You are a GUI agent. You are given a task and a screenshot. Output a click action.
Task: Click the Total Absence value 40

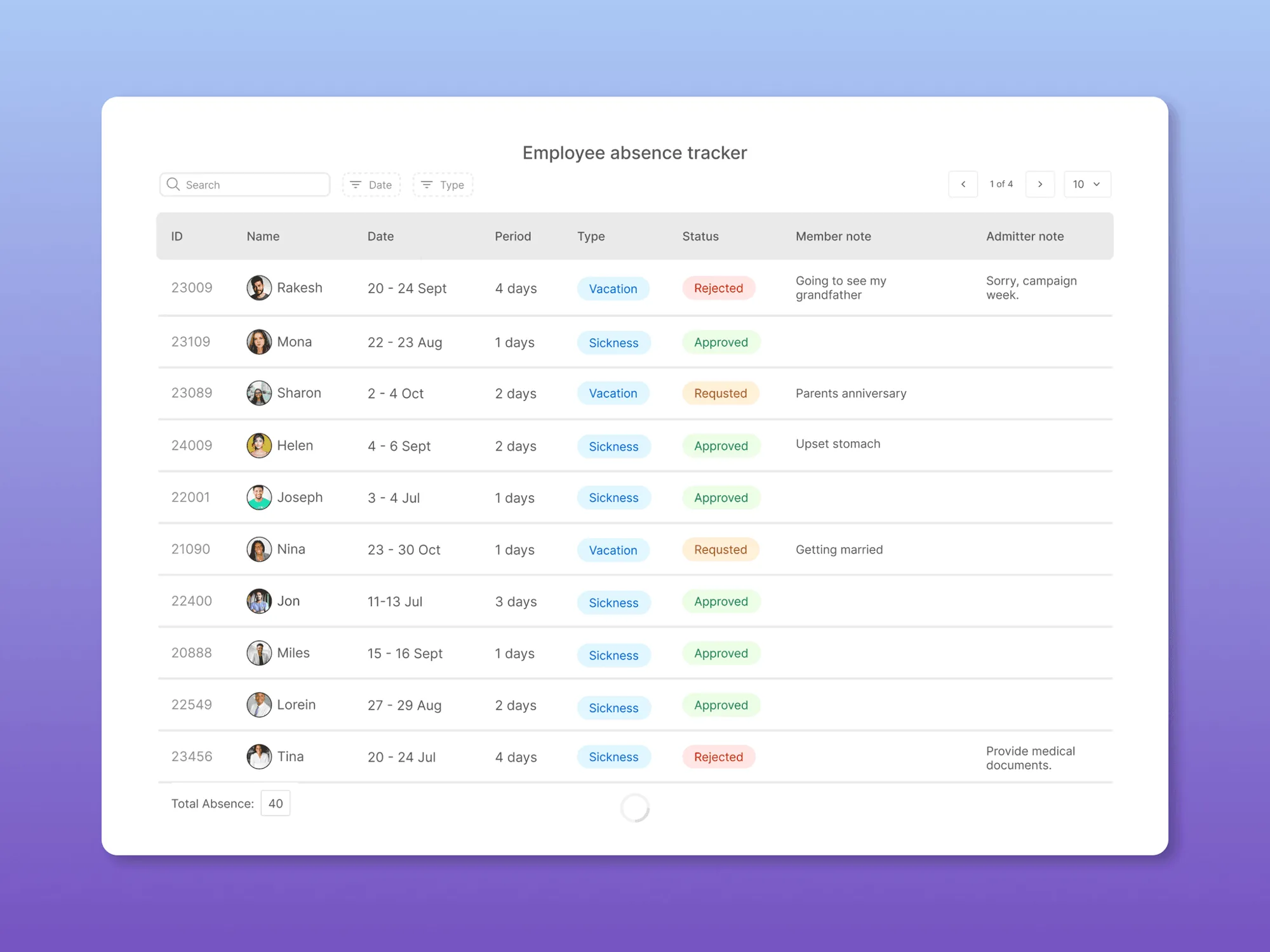[276, 803]
